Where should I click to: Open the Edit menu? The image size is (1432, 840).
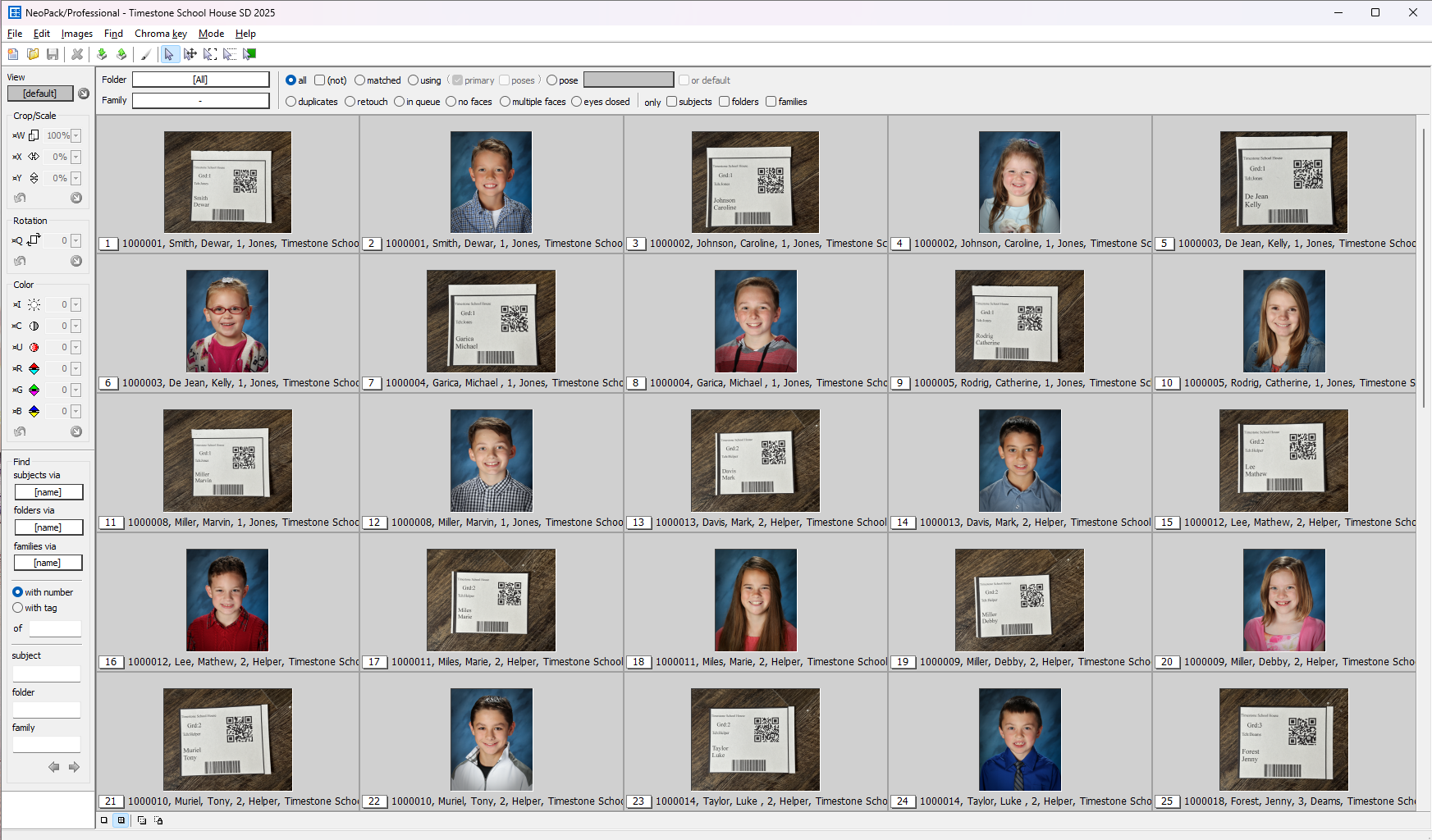[x=42, y=34]
